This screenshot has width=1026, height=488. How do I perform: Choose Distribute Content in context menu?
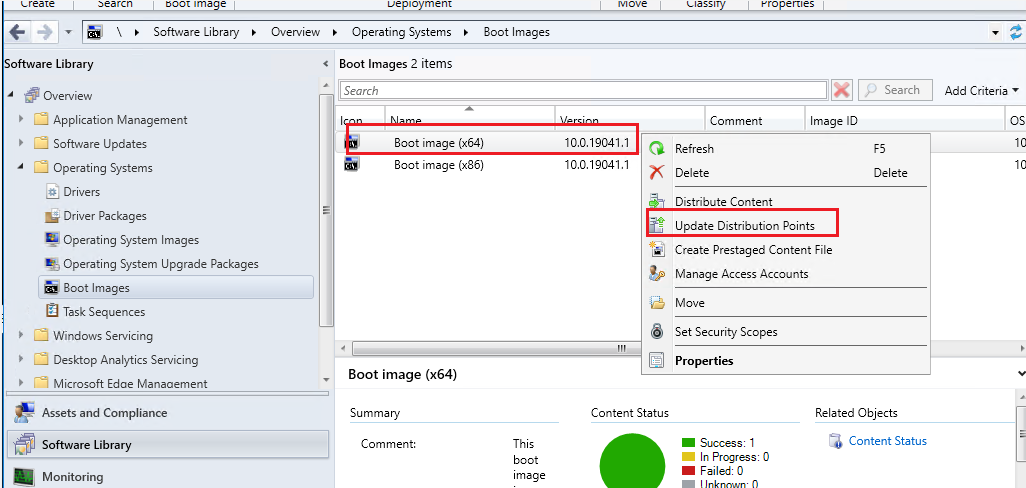pos(785,201)
